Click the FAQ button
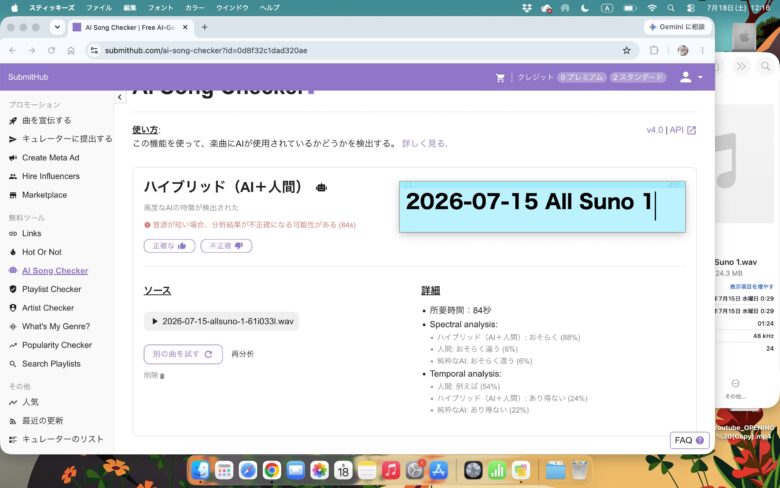The height and width of the screenshot is (488, 780). pyautogui.click(x=689, y=440)
